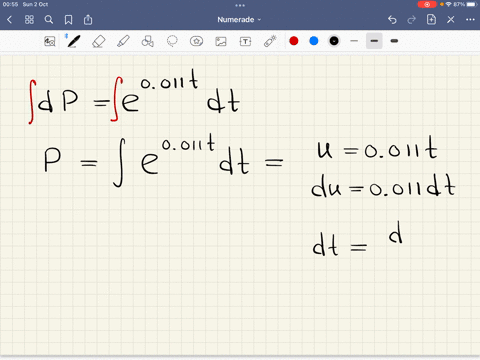
Task: Insert an image with the photo tool
Action: click(x=221, y=41)
